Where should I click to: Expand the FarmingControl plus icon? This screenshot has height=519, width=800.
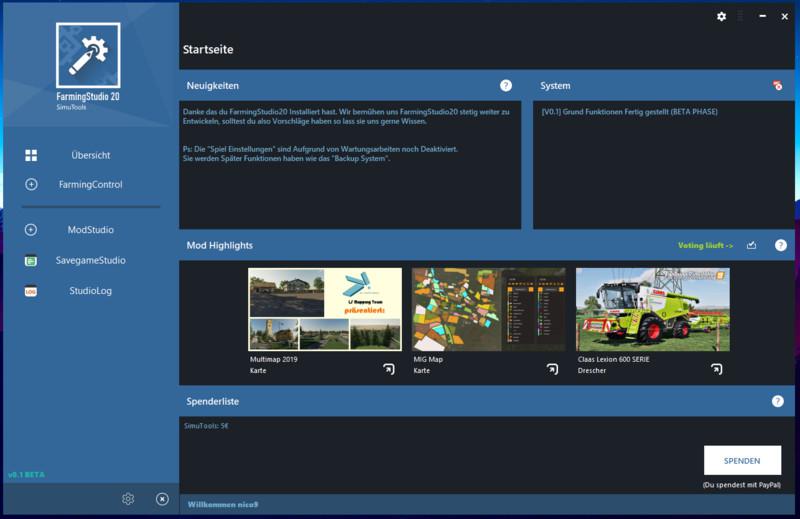[31, 185]
